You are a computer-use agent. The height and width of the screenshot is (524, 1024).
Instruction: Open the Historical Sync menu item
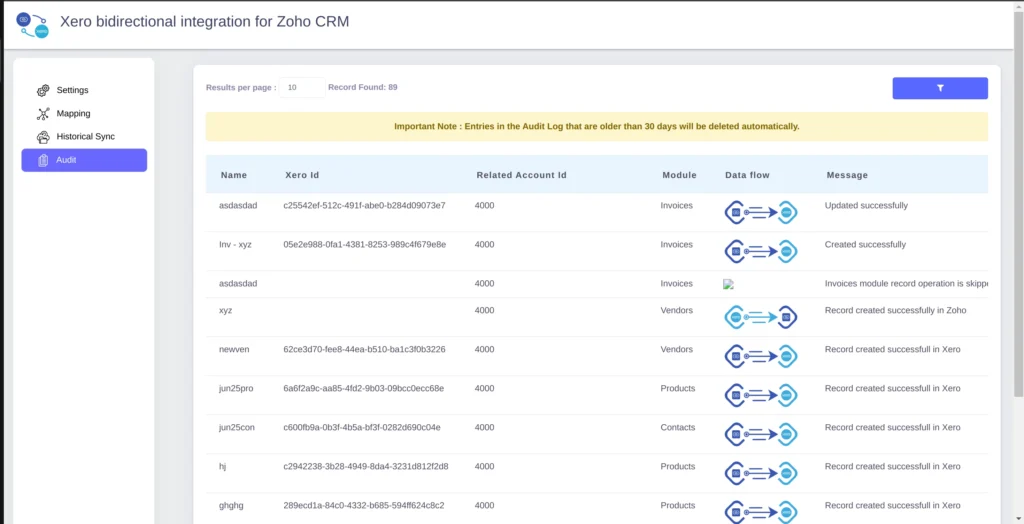pyautogui.click(x=84, y=137)
